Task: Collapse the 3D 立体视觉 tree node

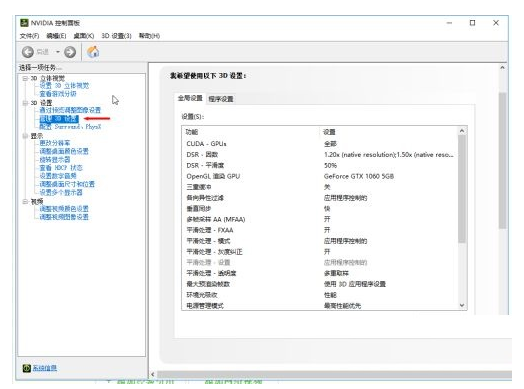Action: pos(25,79)
